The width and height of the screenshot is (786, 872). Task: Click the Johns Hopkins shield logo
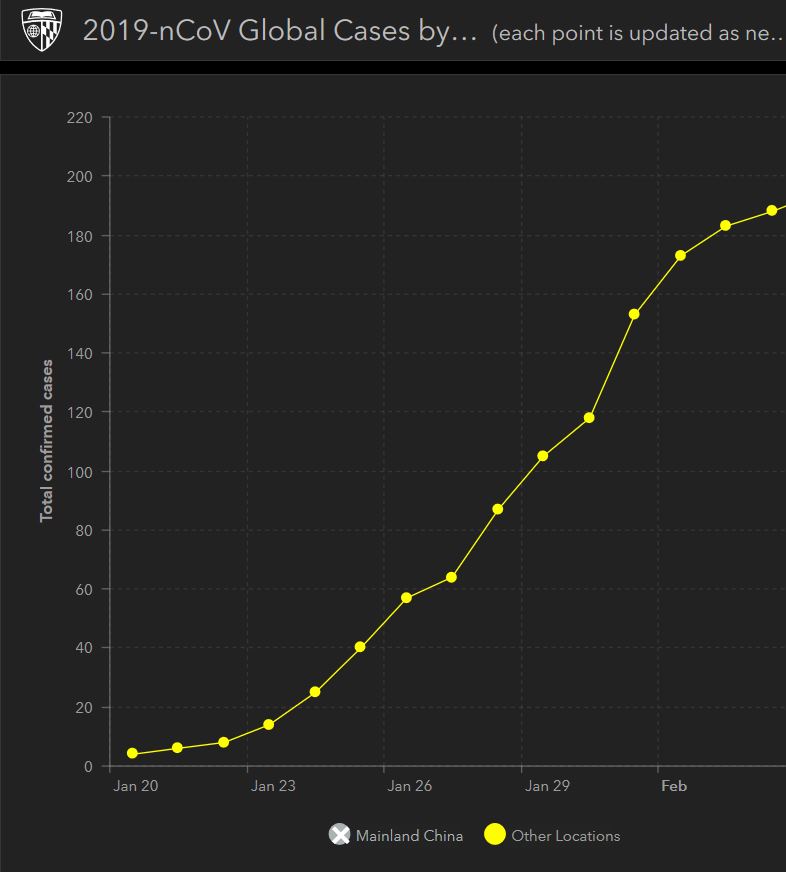point(40,30)
